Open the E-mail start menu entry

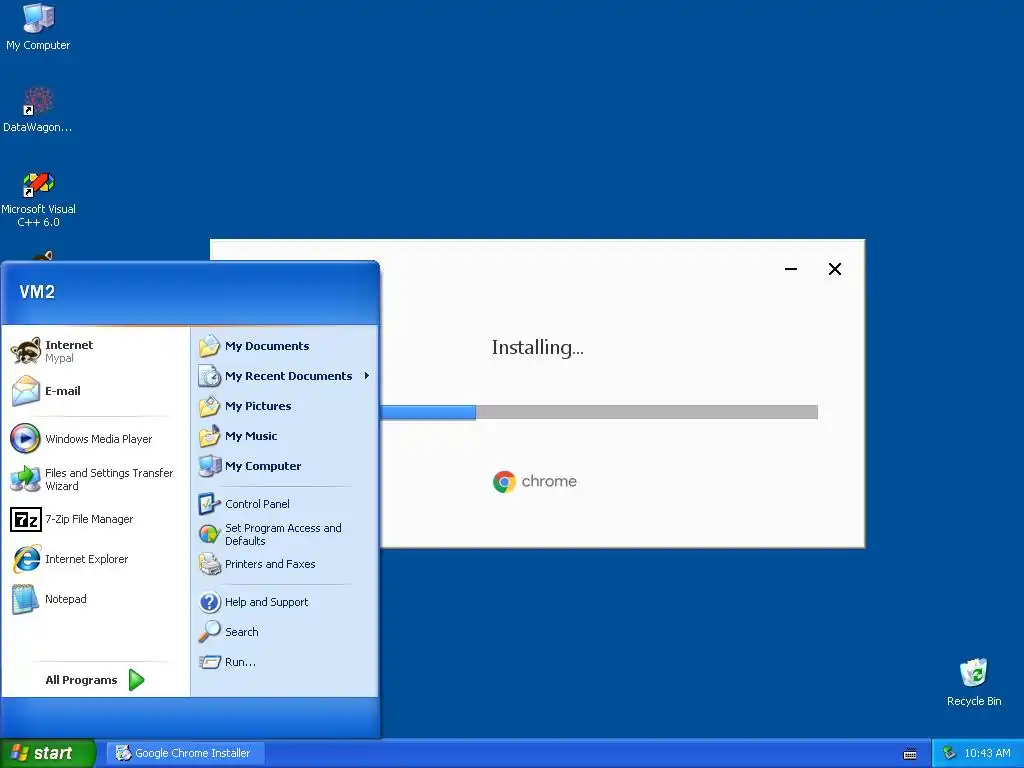pyautogui.click(x=95, y=391)
